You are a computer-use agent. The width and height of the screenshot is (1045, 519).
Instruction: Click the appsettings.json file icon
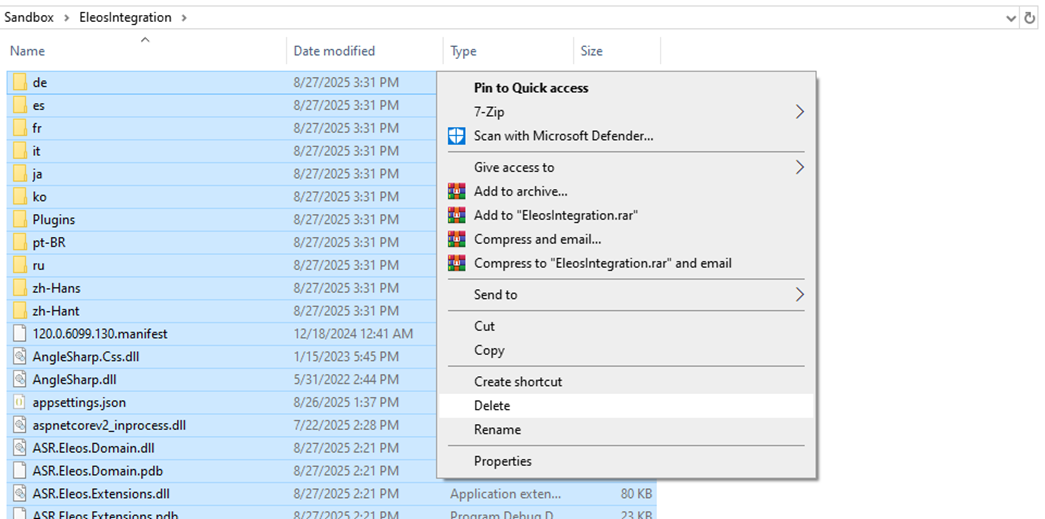coord(20,402)
